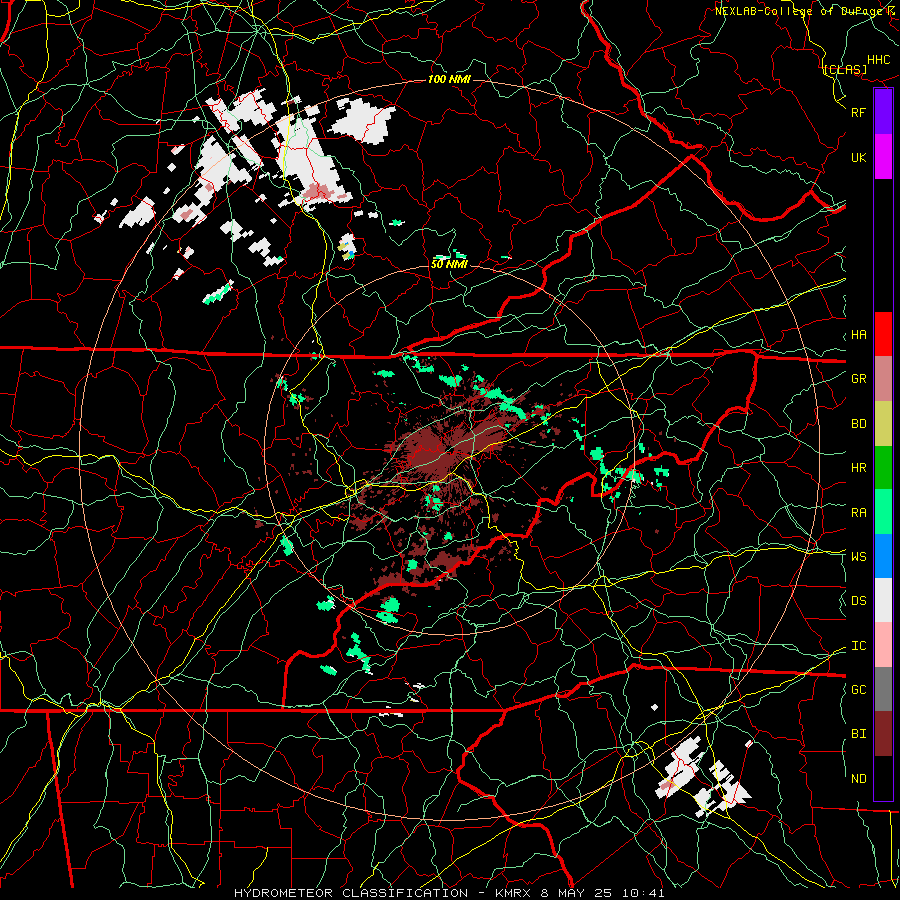Click the UK legend label
This screenshot has height=900, width=900.
click(x=858, y=157)
